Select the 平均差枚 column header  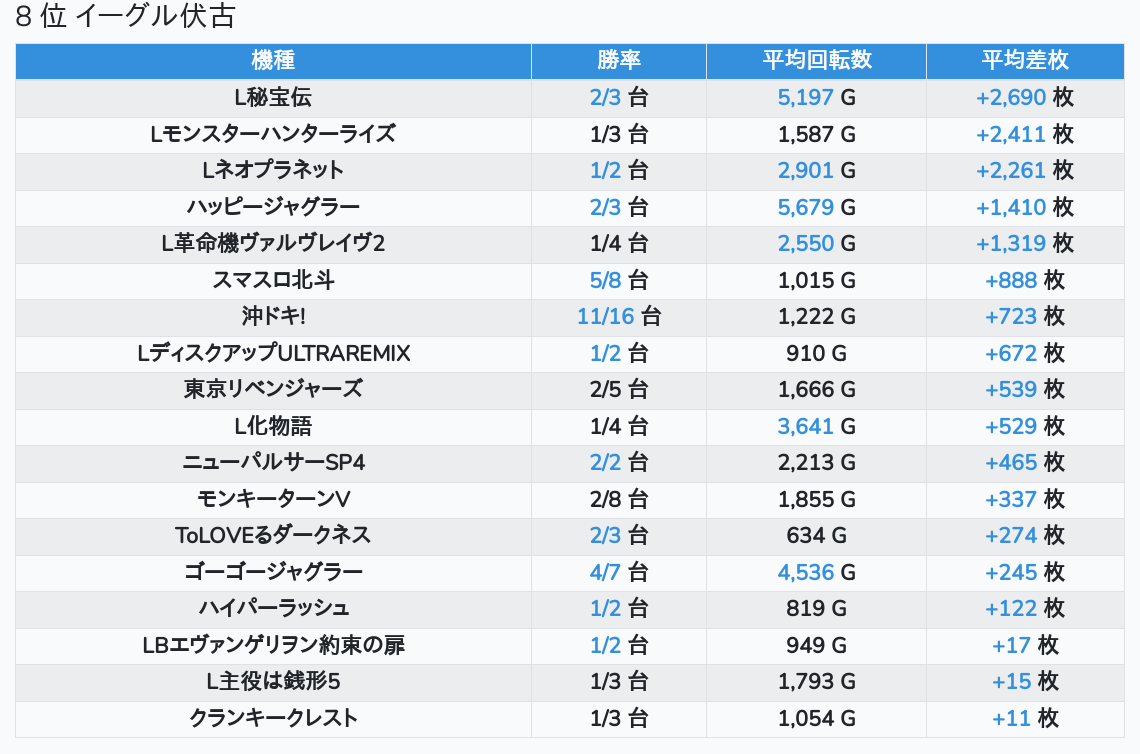[x=1025, y=60]
